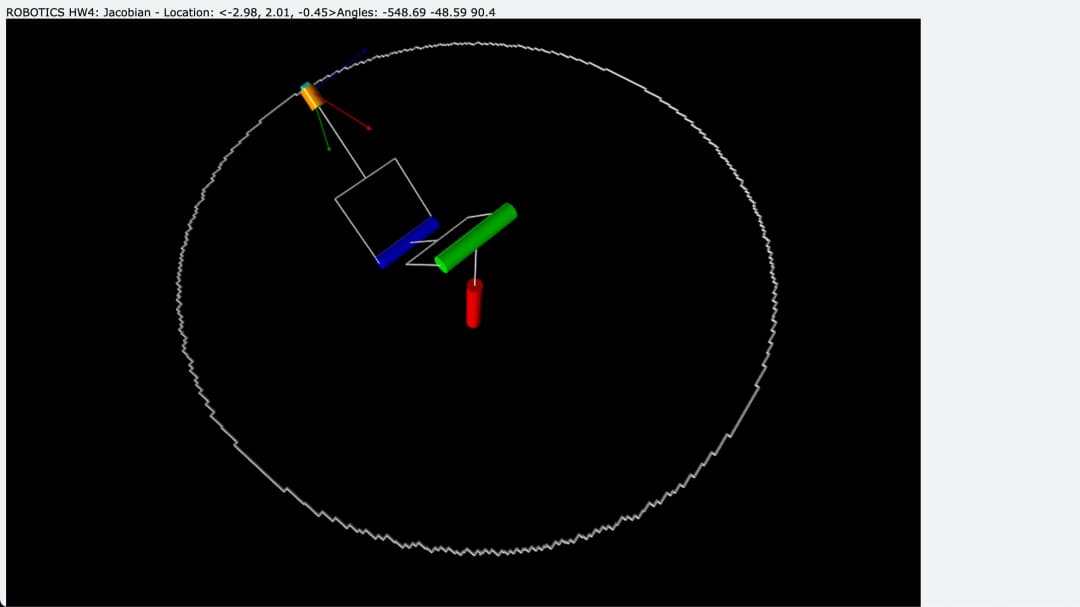Viewport: 1080px width, 607px height.
Task: Click the rightmost edge of the trajectory circle
Action: [776, 290]
